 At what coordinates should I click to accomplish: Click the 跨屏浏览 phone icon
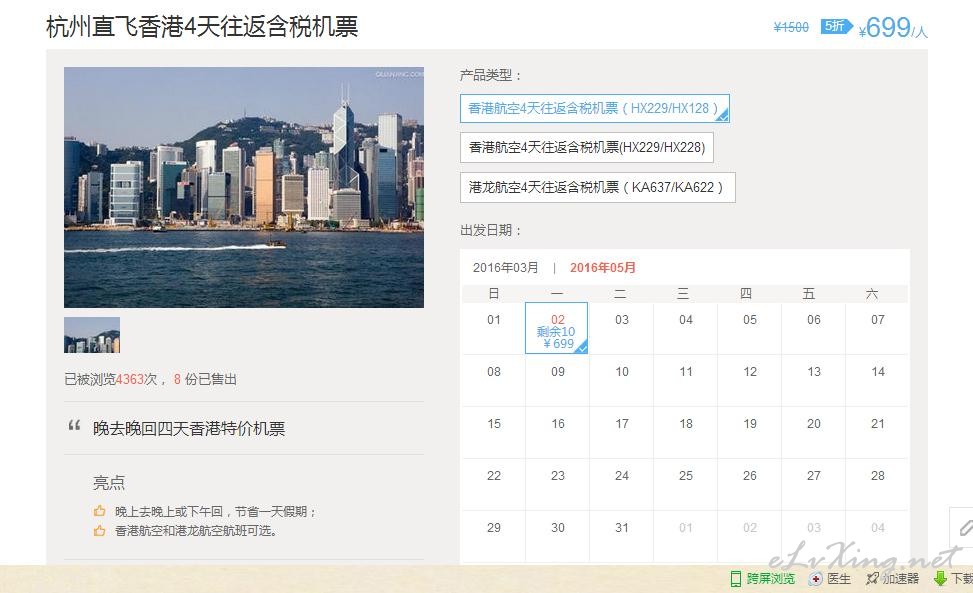(x=736, y=579)
